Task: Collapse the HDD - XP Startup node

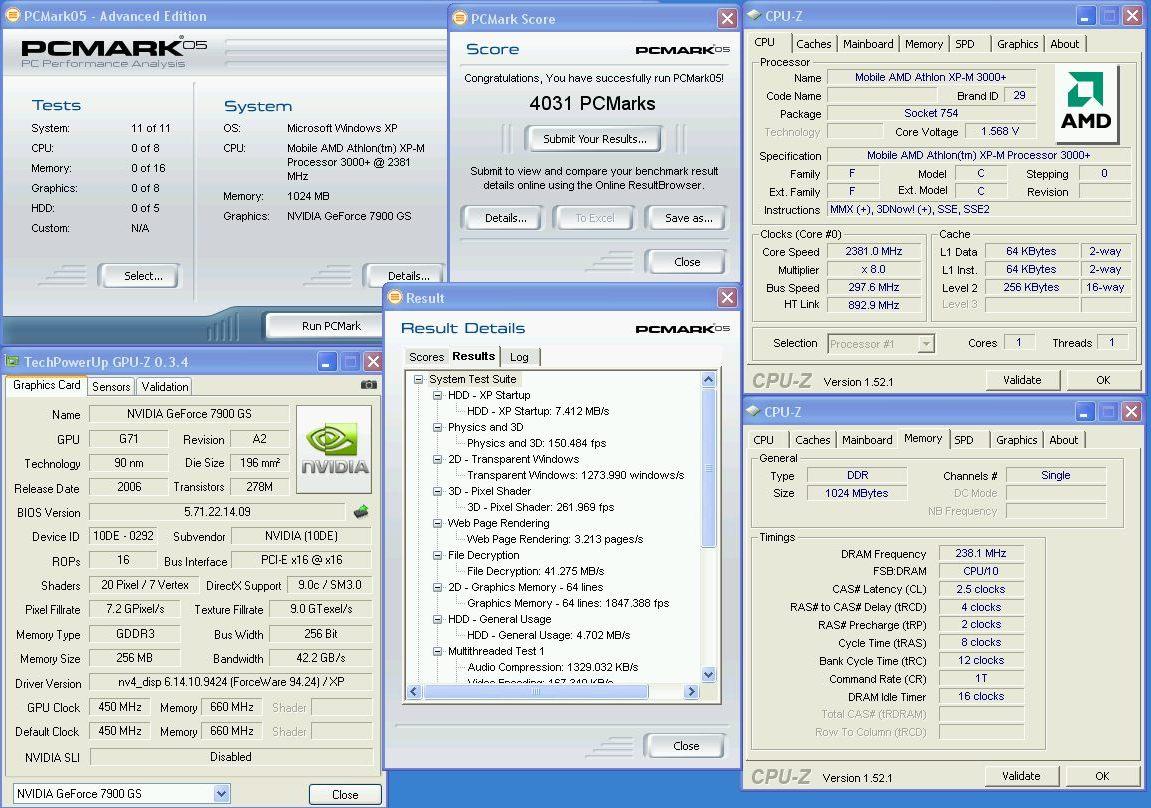Action: (x=437, y=396)
